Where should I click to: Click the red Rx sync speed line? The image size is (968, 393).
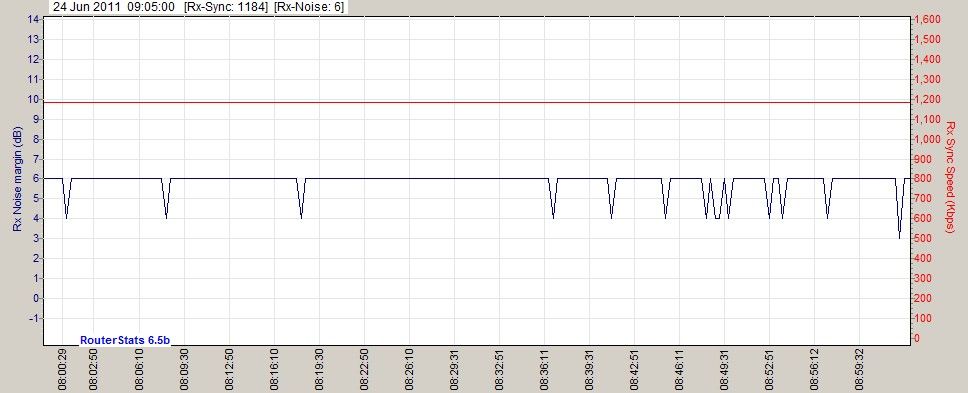477,102
